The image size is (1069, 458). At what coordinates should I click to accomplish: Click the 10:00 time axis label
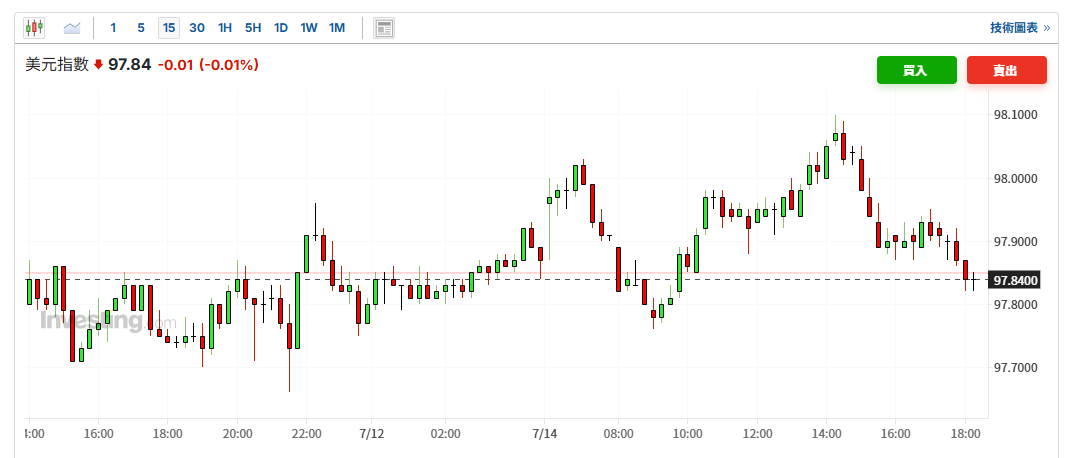687,433
